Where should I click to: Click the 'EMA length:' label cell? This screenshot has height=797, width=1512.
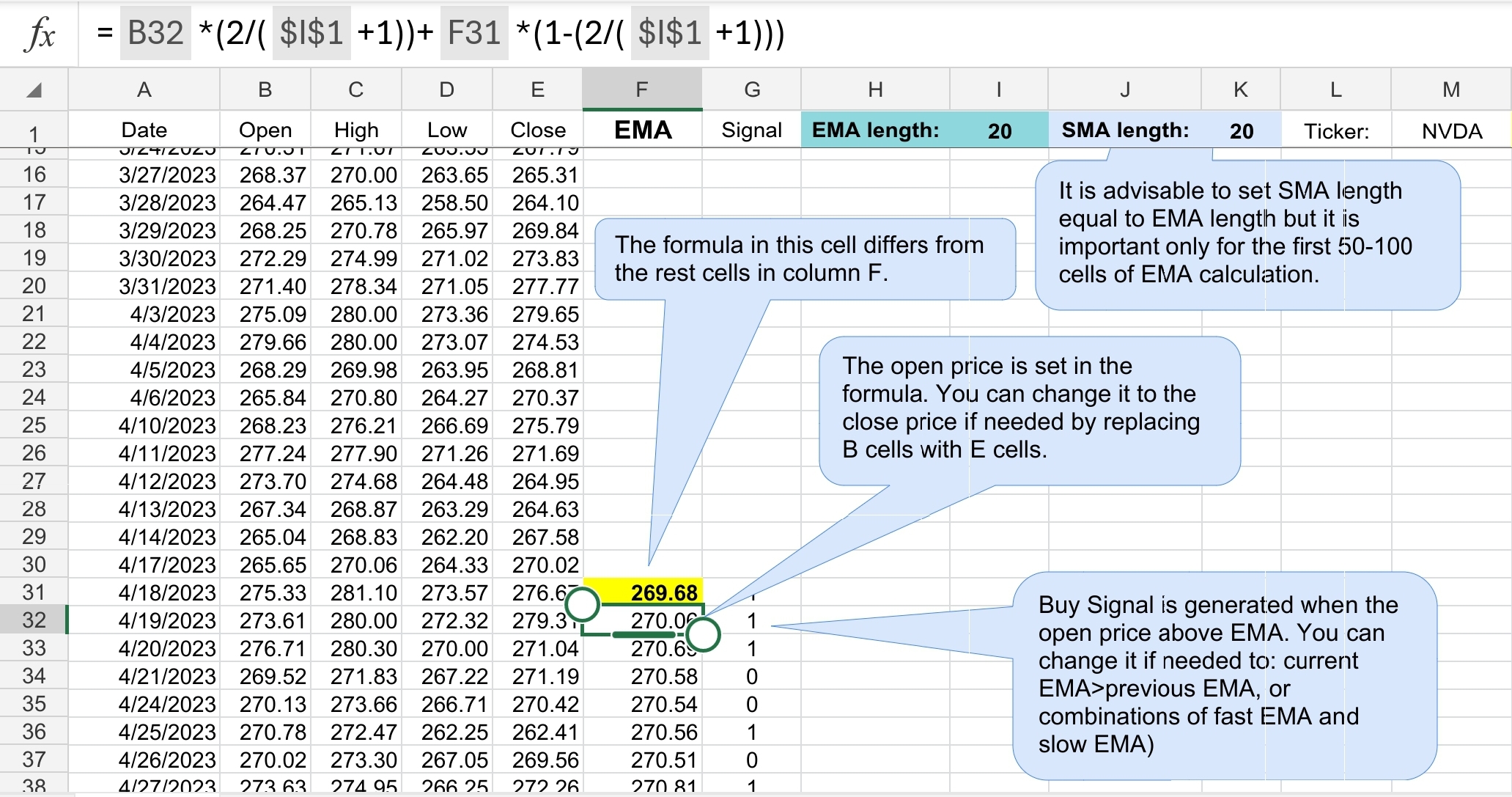pyautogui.click(x=876, y=130)
